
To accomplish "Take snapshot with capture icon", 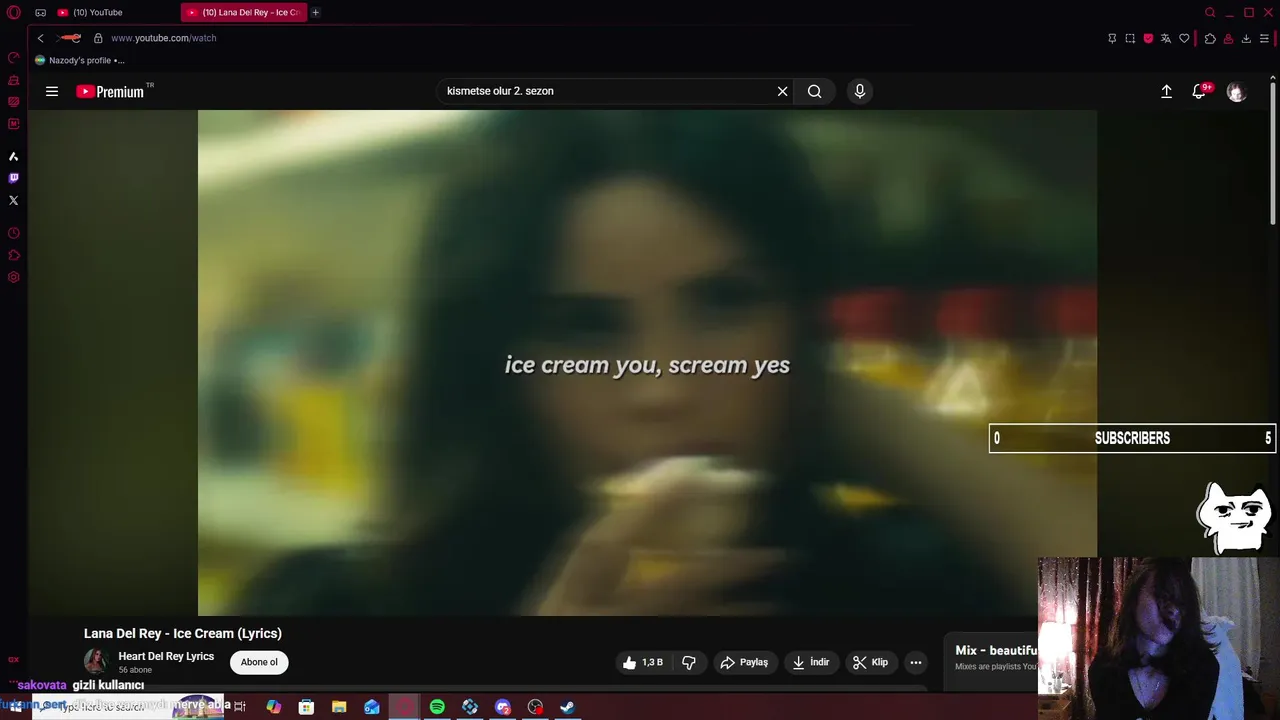I will pos(1130,38).
